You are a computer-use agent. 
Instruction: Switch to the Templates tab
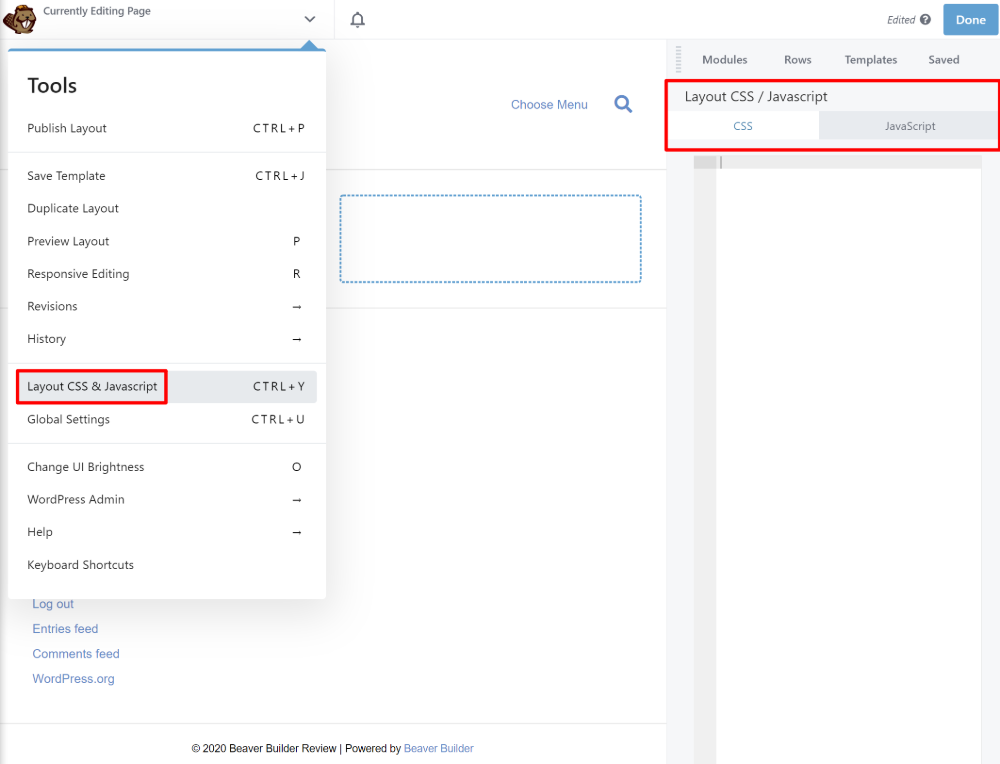[871, 59]
